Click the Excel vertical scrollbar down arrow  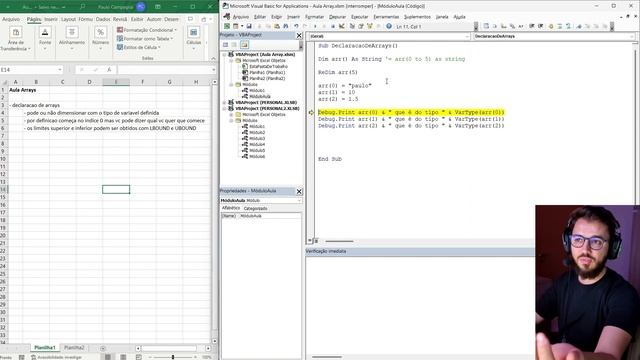(x=215, y=341)
